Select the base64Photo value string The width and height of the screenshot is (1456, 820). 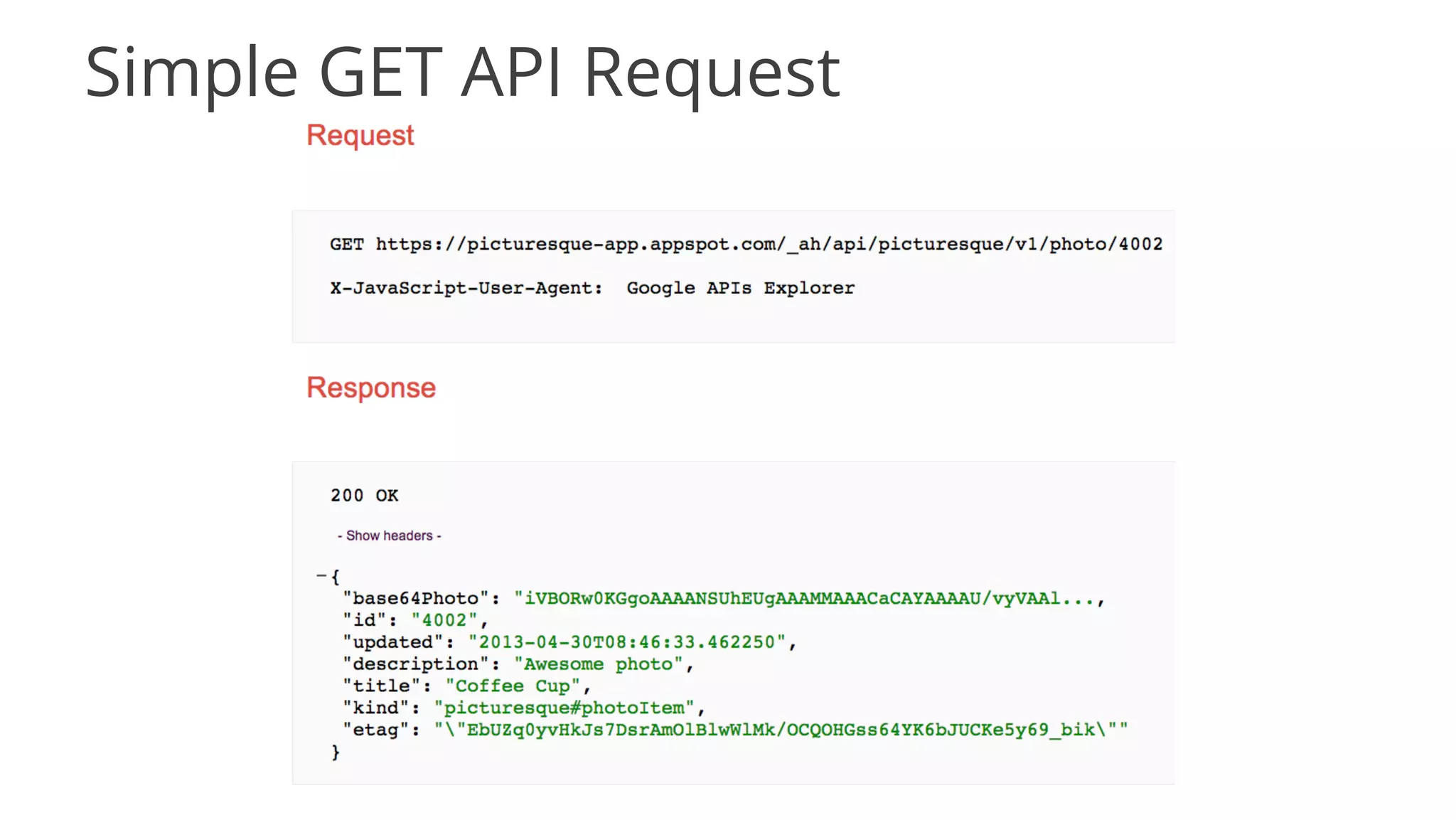[804, 599]
